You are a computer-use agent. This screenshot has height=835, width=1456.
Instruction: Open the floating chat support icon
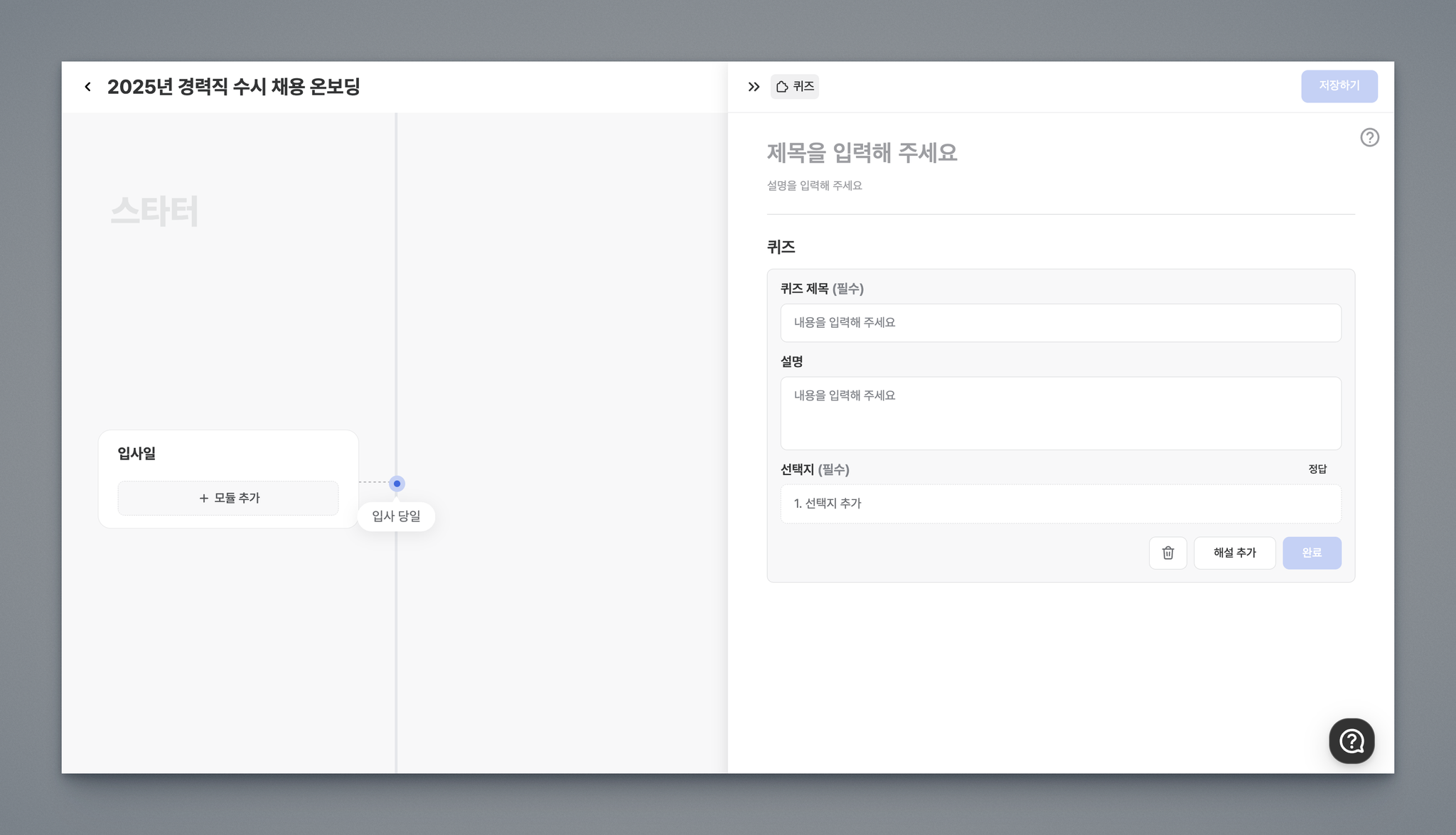(x=1351, y=741)
